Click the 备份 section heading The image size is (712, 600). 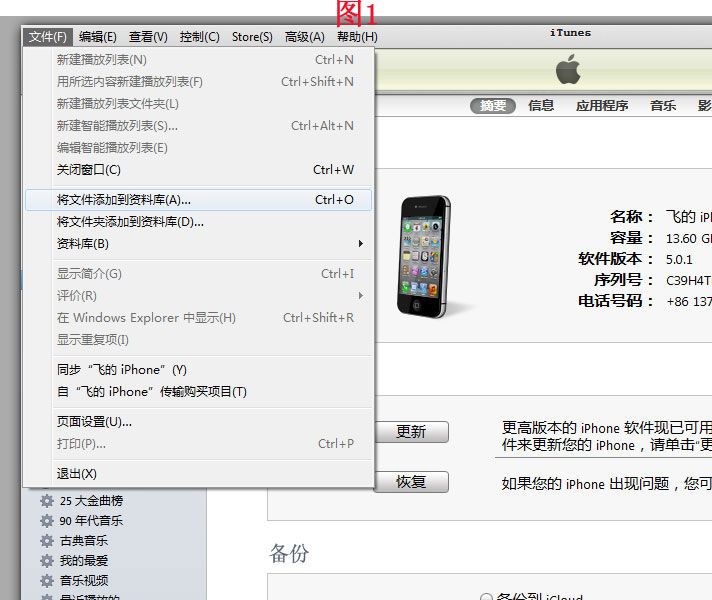point(289,554)
